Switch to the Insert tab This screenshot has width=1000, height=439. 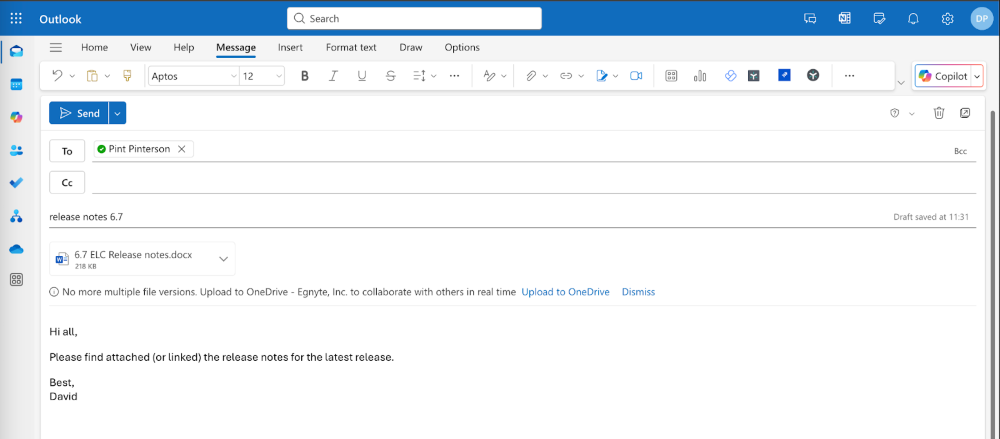coord(290,47)
